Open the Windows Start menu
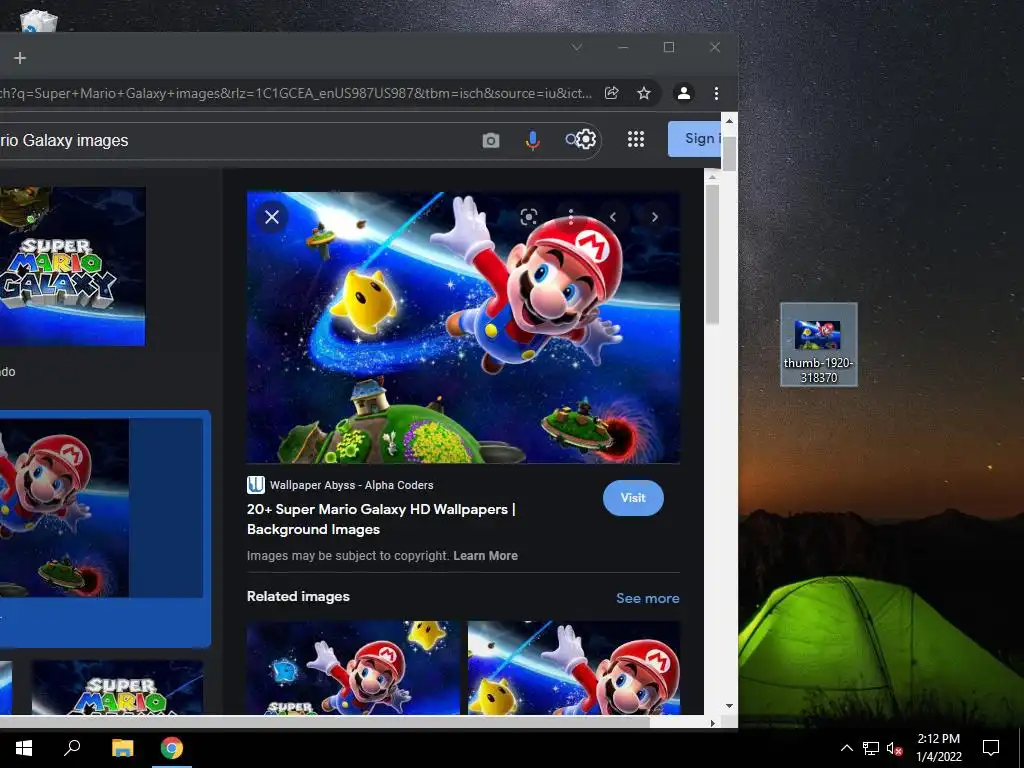This screenshot has width=1024, height=768. point(24,748)
